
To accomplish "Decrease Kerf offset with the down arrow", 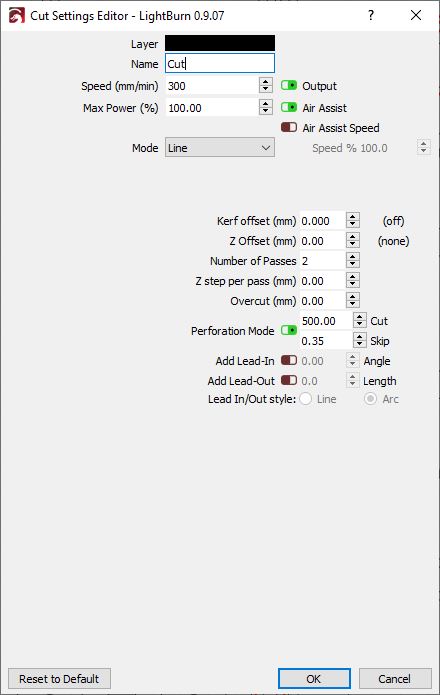I will 353,225.
